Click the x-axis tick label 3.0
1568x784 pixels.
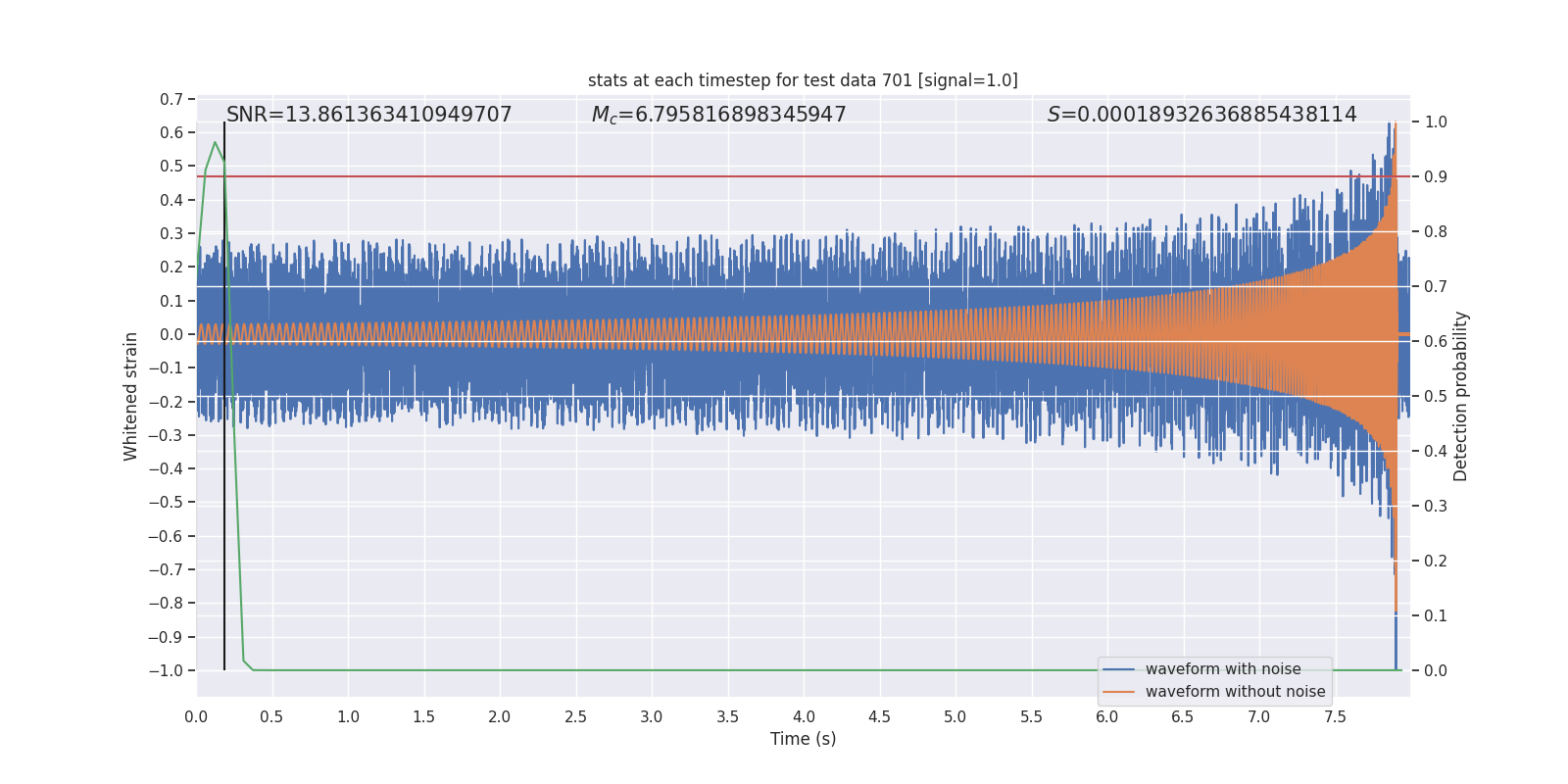tap(652, 717)
